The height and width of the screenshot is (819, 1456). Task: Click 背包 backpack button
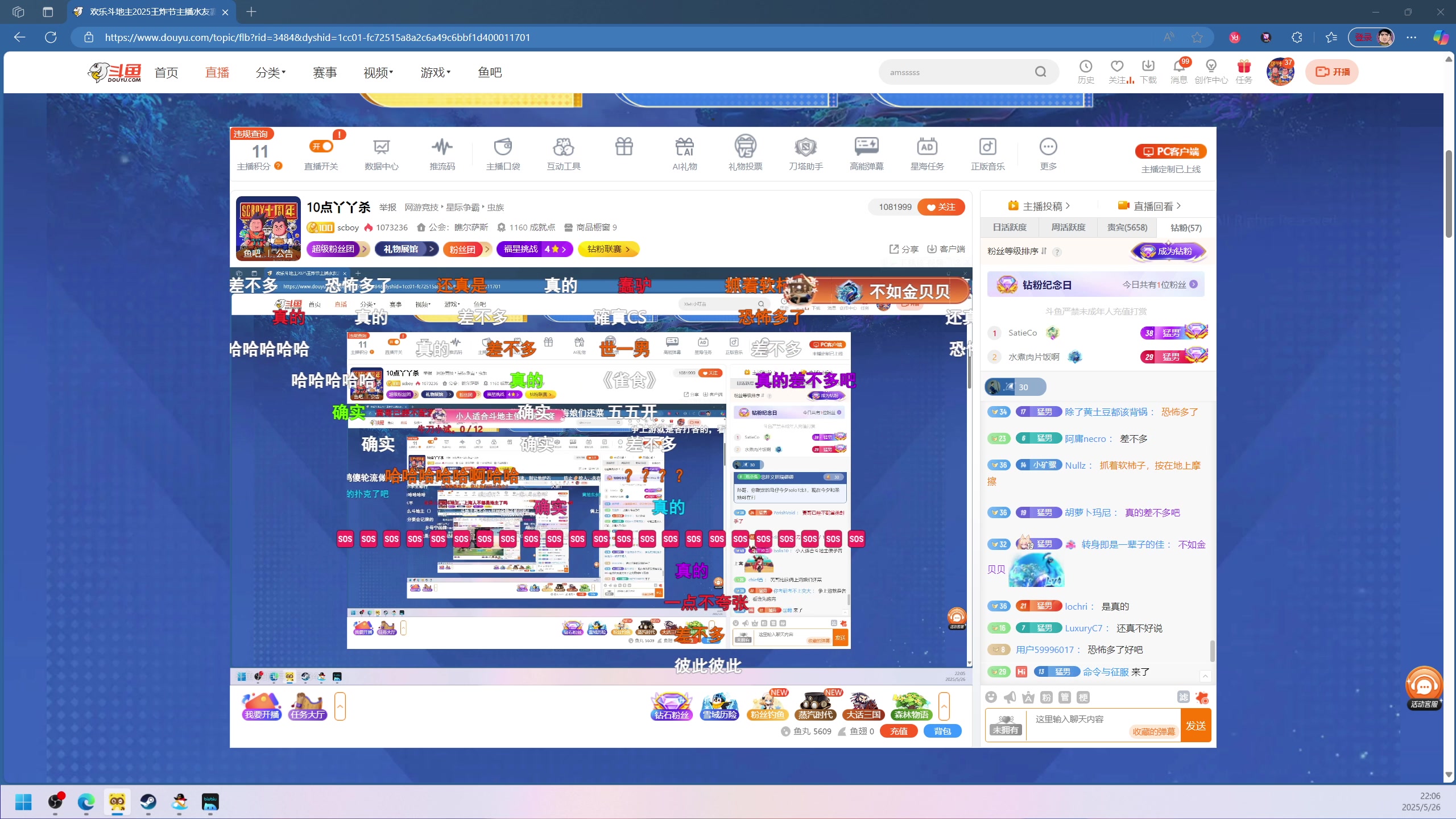click(942, 731)
